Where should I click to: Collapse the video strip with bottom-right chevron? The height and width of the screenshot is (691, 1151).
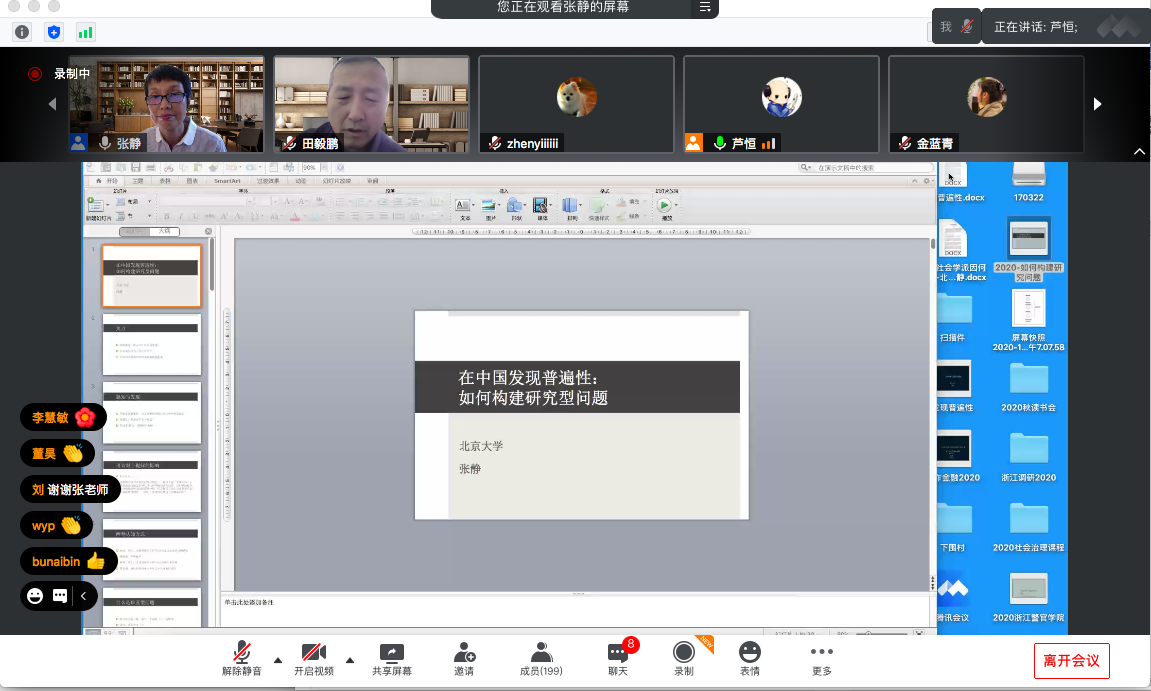[x=1139, y=152]
